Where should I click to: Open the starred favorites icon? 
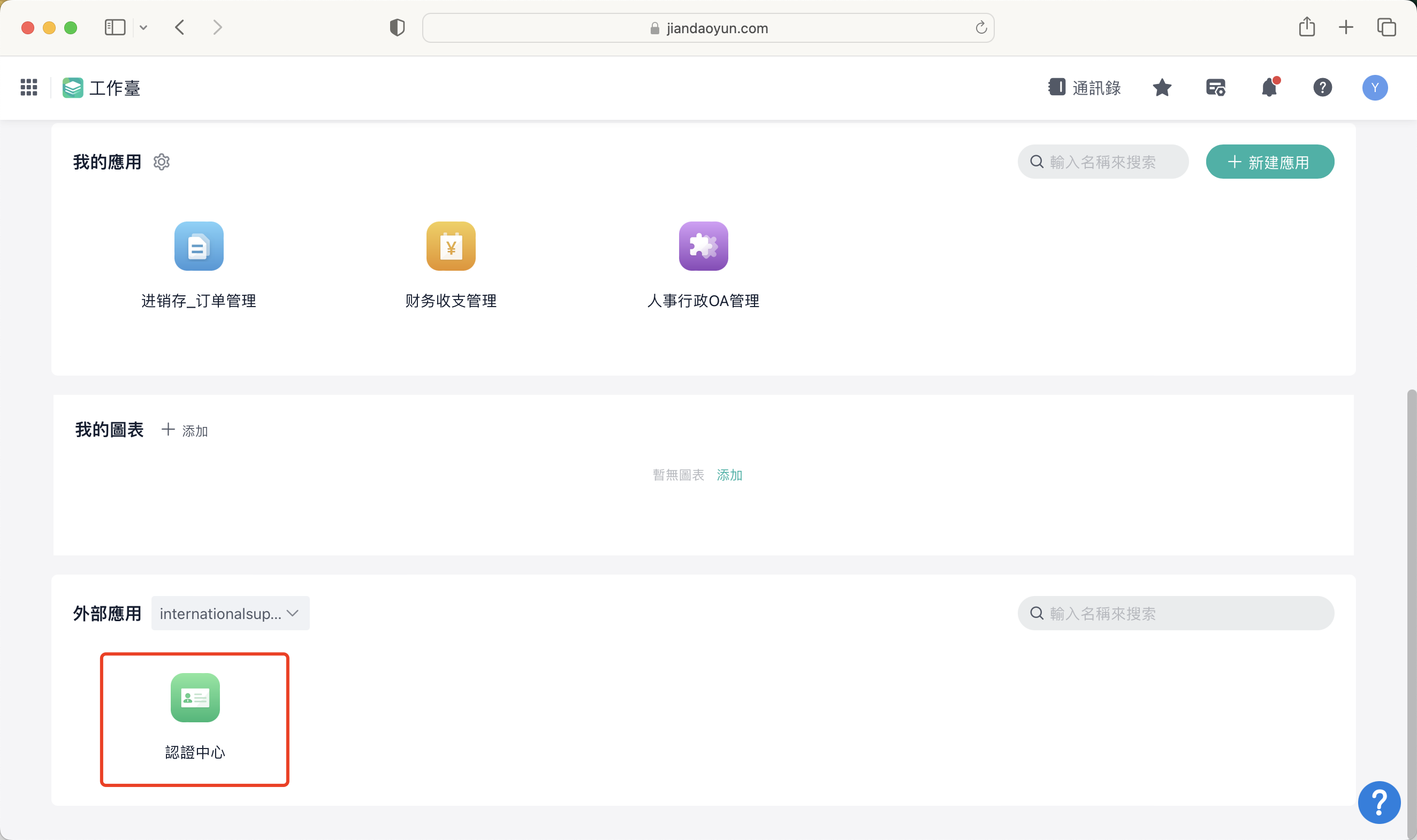[x=1162, y=88]
